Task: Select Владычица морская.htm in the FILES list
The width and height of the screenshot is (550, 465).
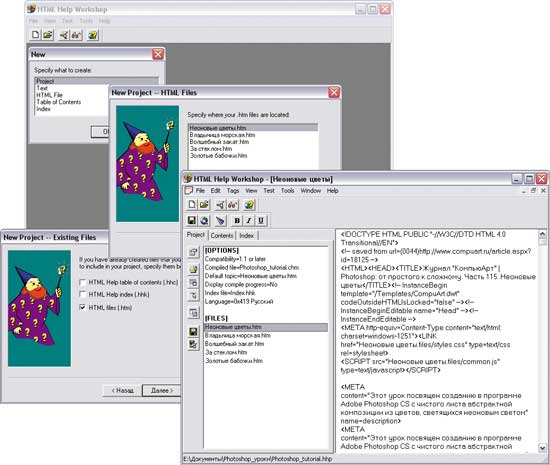Action: [x=238, y=335]
